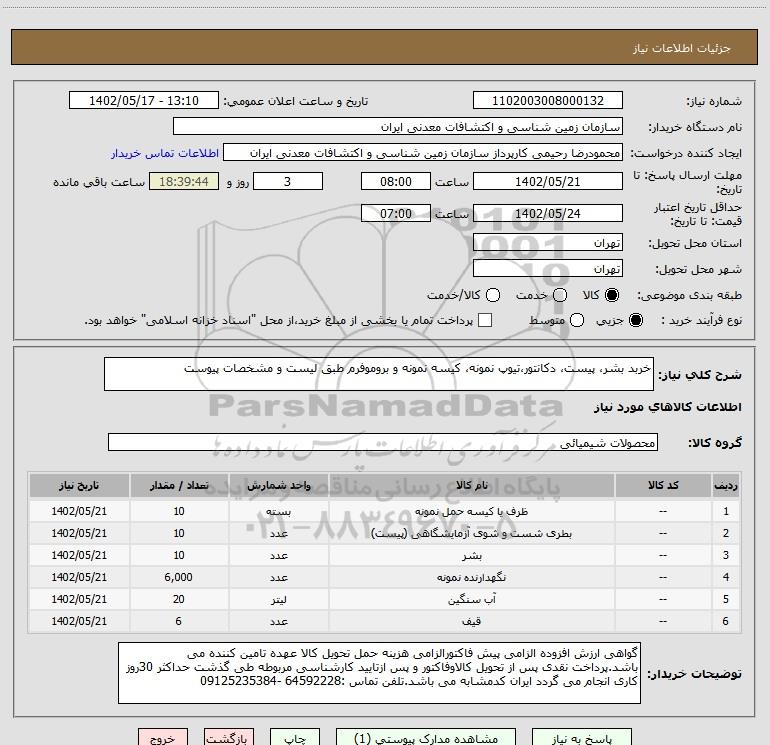
Task: Click the buyer notes text area
Action: (379, 673)
